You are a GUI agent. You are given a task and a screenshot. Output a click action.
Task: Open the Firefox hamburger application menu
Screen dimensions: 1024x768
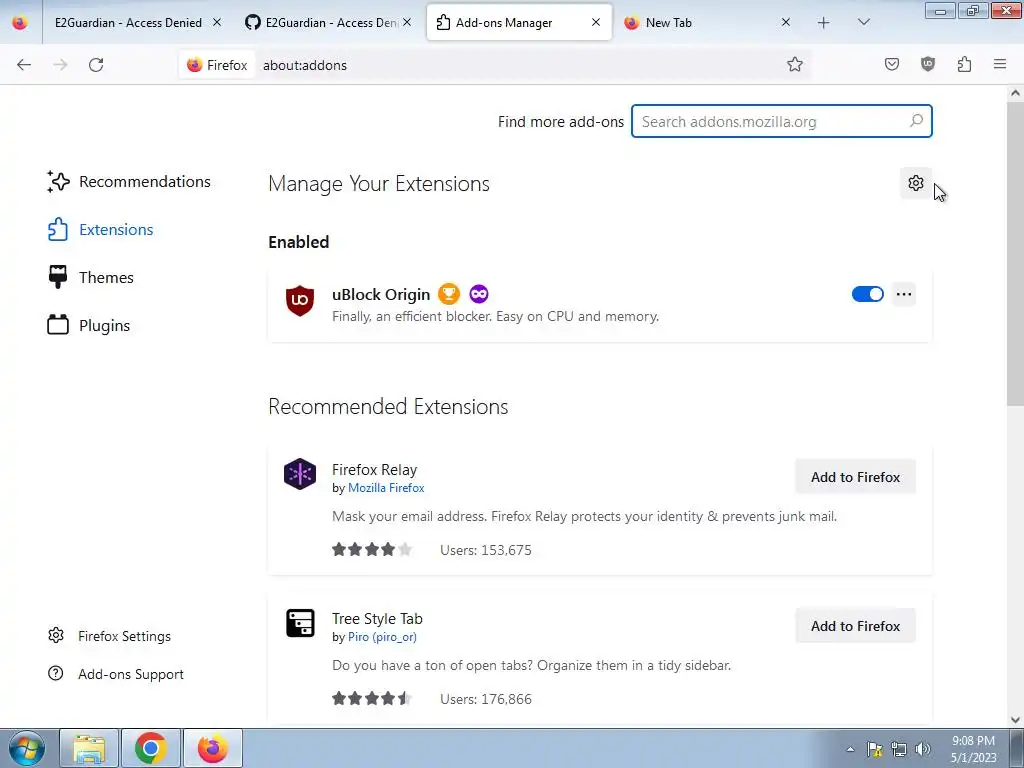coord(1000,65)
